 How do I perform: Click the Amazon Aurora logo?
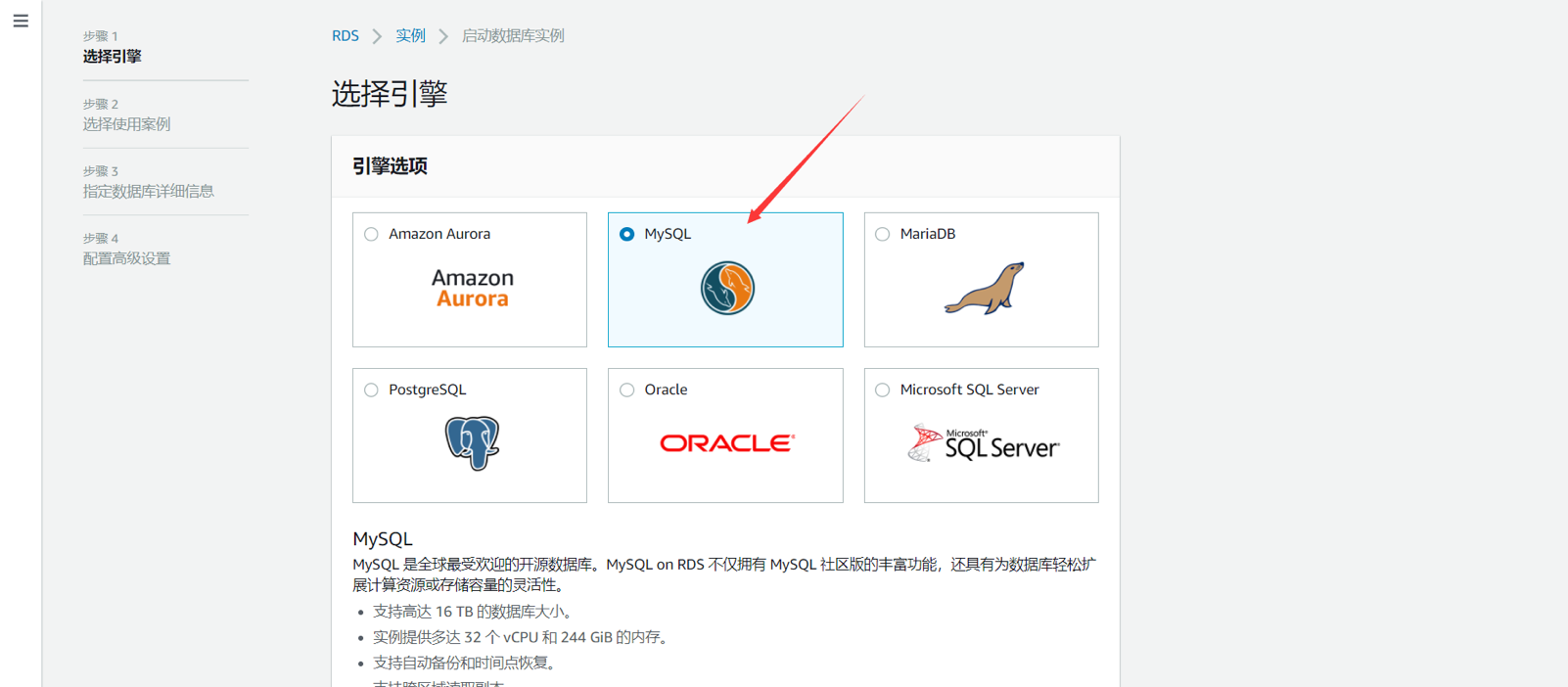[x=472, y=289]
